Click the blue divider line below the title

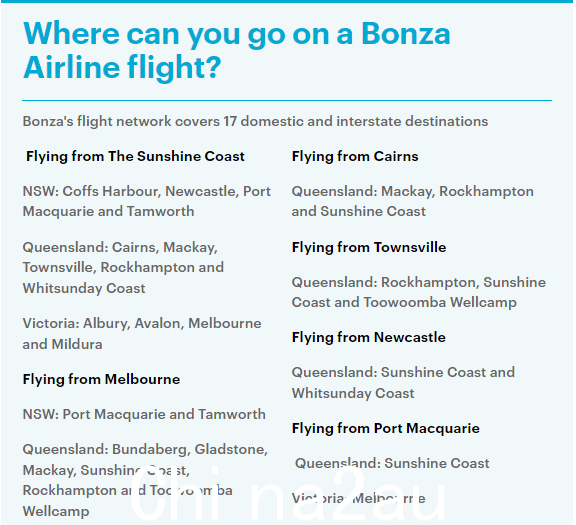click(287, 100)
